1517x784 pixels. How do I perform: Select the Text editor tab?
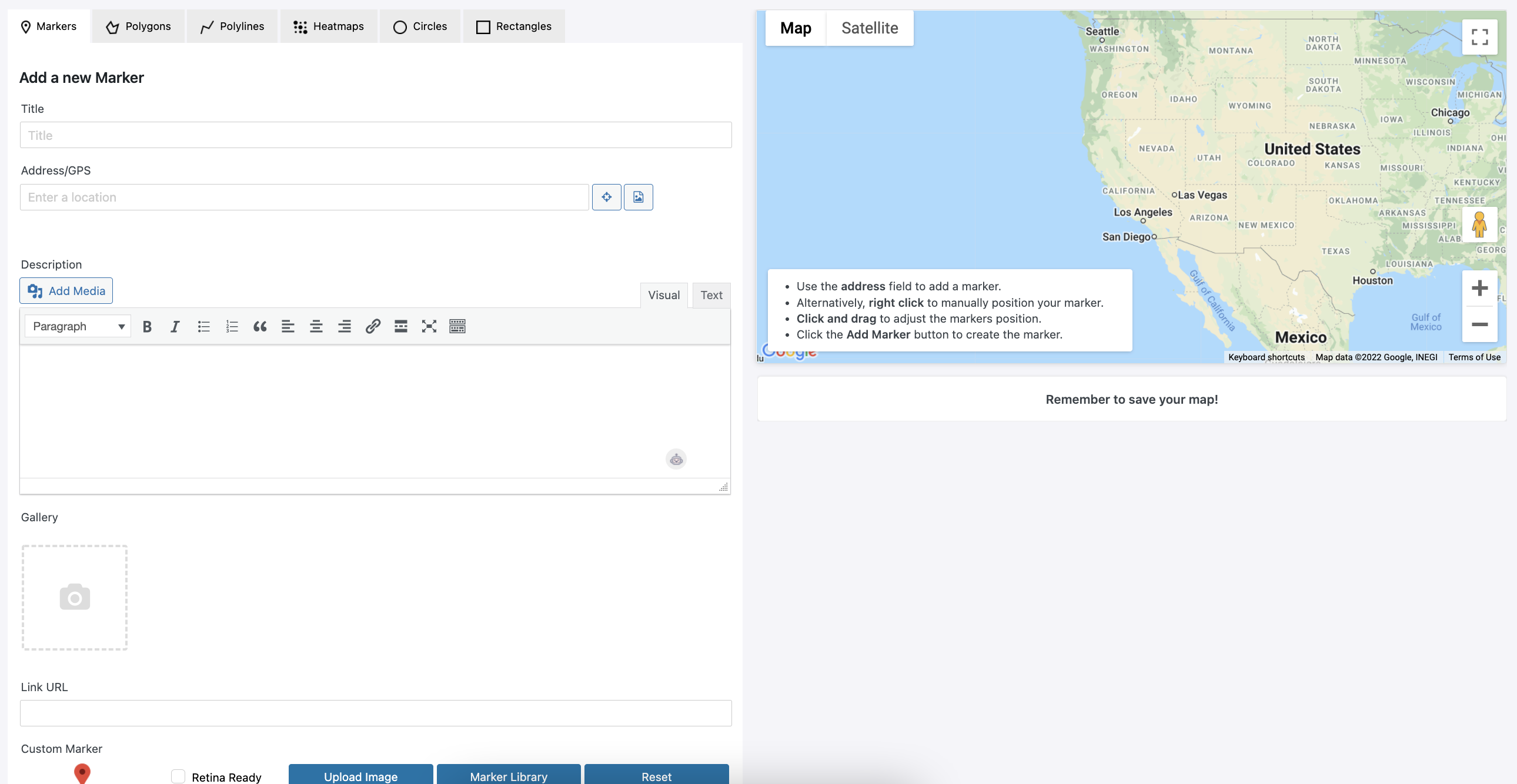[x=711, y=296]
